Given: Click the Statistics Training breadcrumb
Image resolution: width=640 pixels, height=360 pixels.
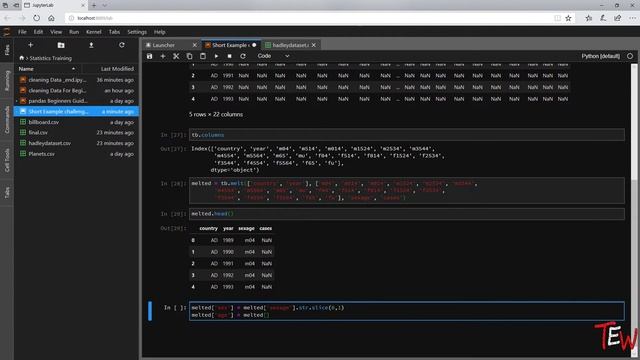Looking at the screenshot, I should coord(51,58).
